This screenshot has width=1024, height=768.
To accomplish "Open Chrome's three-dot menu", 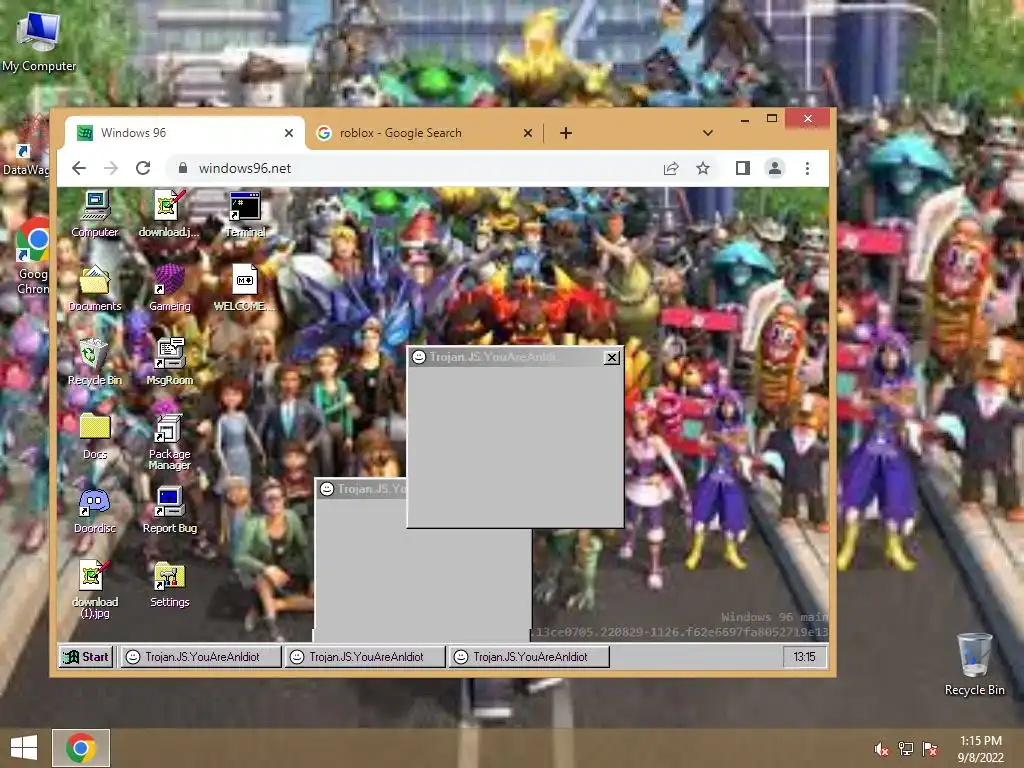I will 807,168.
